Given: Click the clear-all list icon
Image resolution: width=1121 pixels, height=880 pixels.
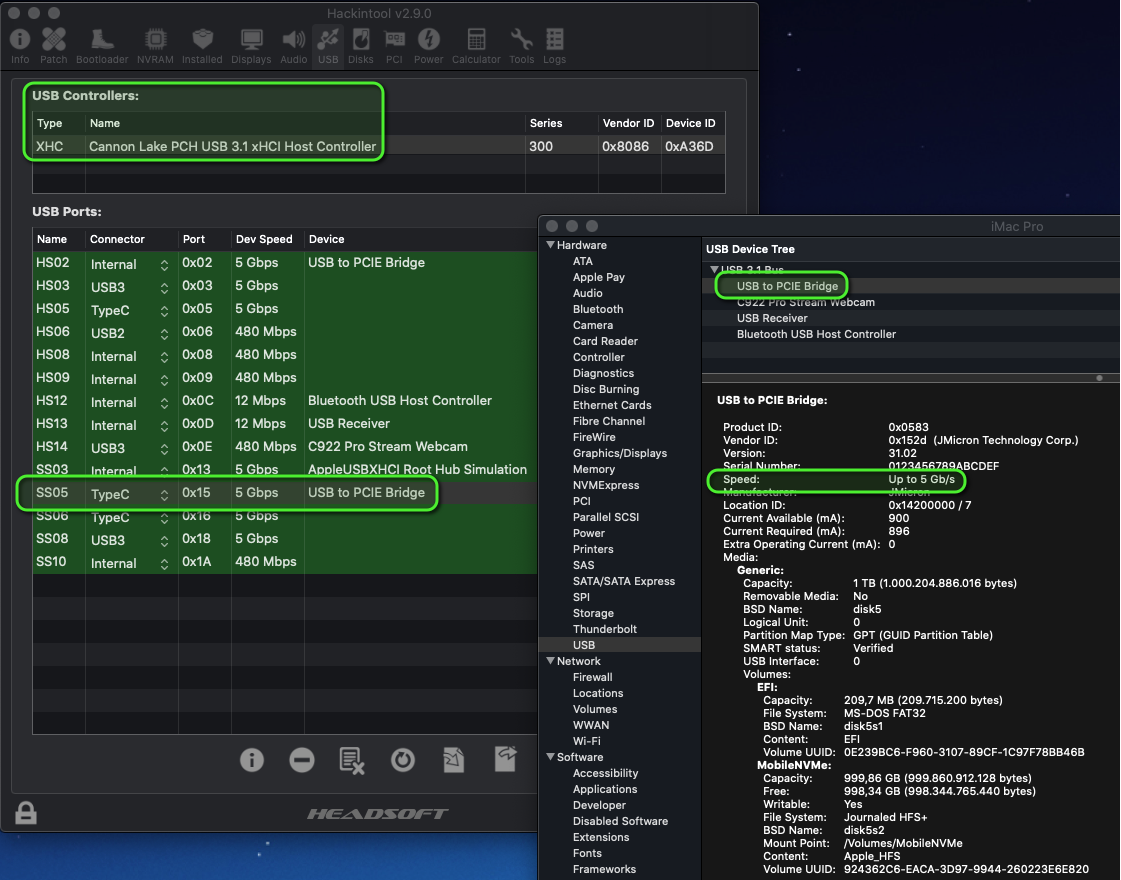Looking at the screenshot, I should 352,760.
